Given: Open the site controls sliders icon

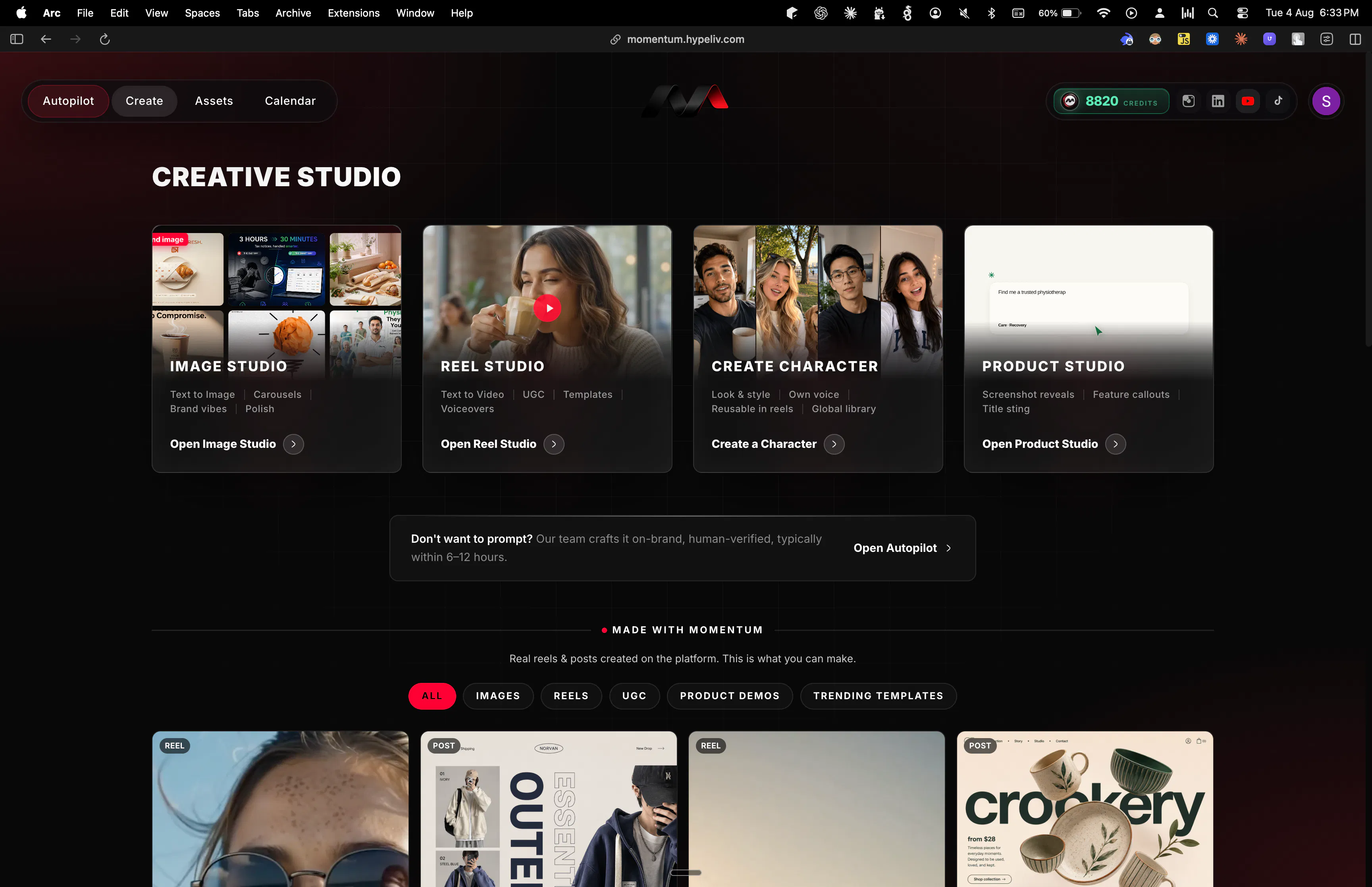Looking at the screenshot, I should point(1326,39).
